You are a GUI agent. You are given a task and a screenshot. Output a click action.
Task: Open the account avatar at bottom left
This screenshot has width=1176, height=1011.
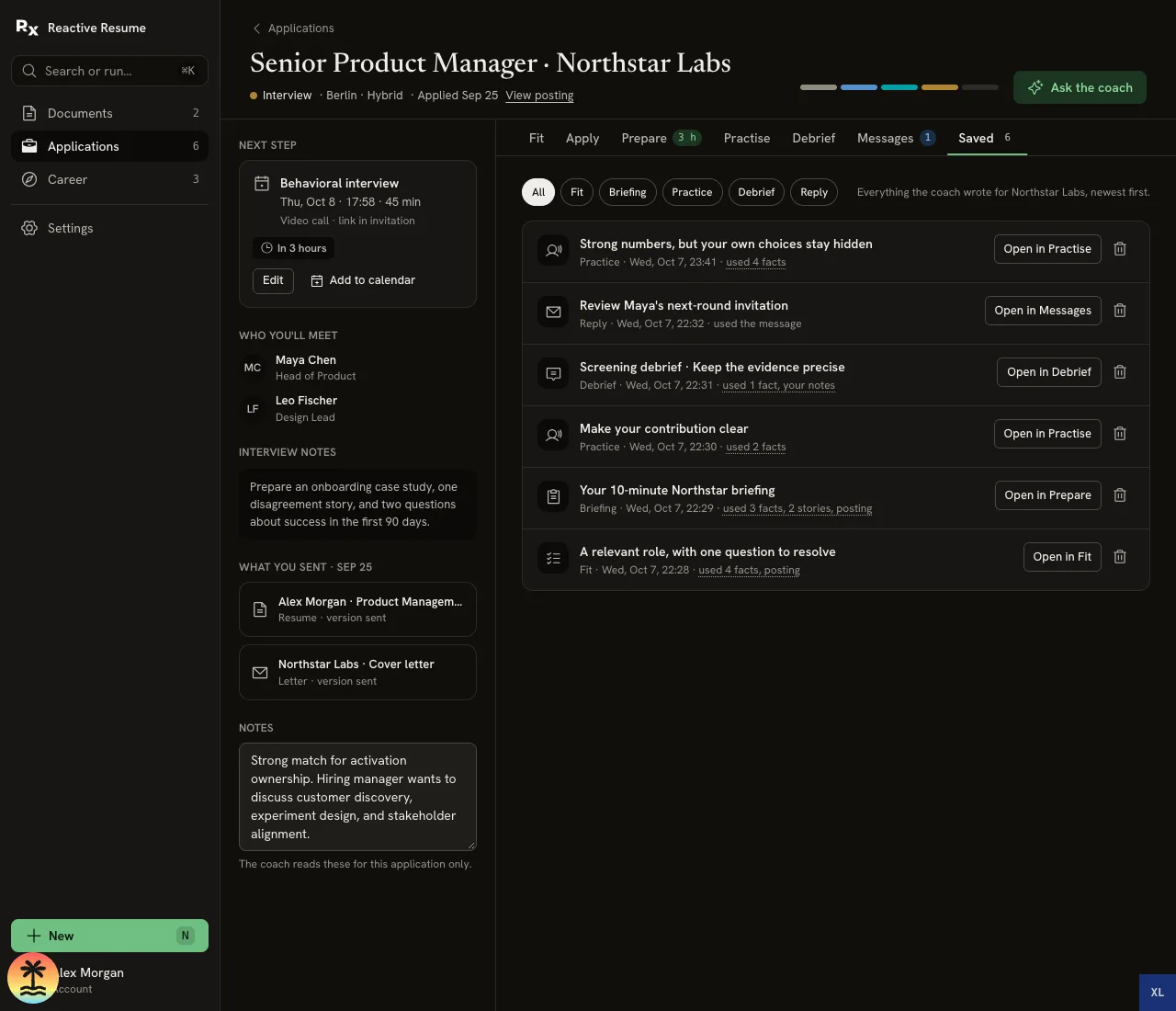point(33,978)
